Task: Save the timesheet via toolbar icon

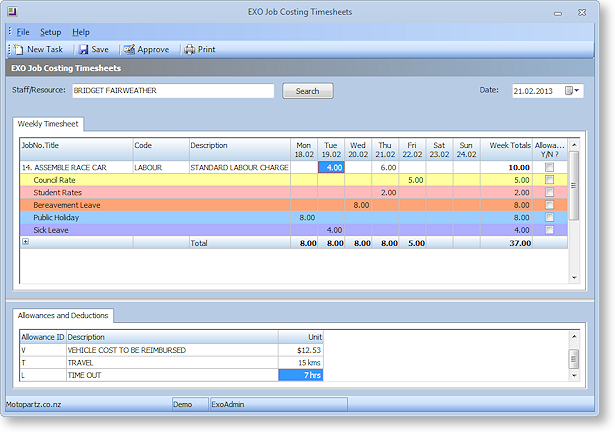Action: pos(83,49)
